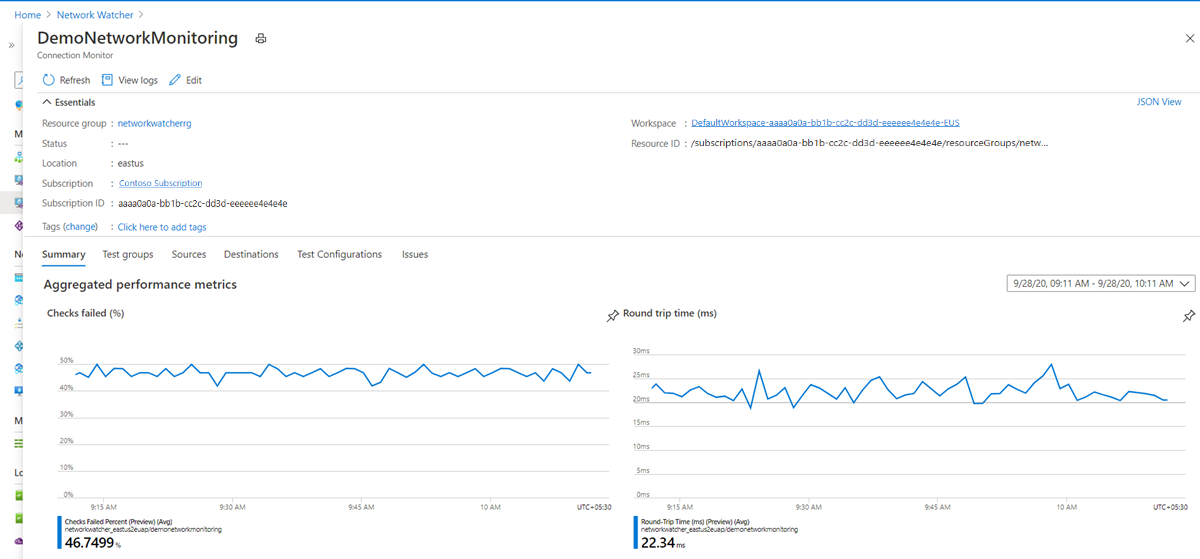Click the Refresh icon in toolbar
Screen dimensions: 1200x559
click(x=49, y=80)
